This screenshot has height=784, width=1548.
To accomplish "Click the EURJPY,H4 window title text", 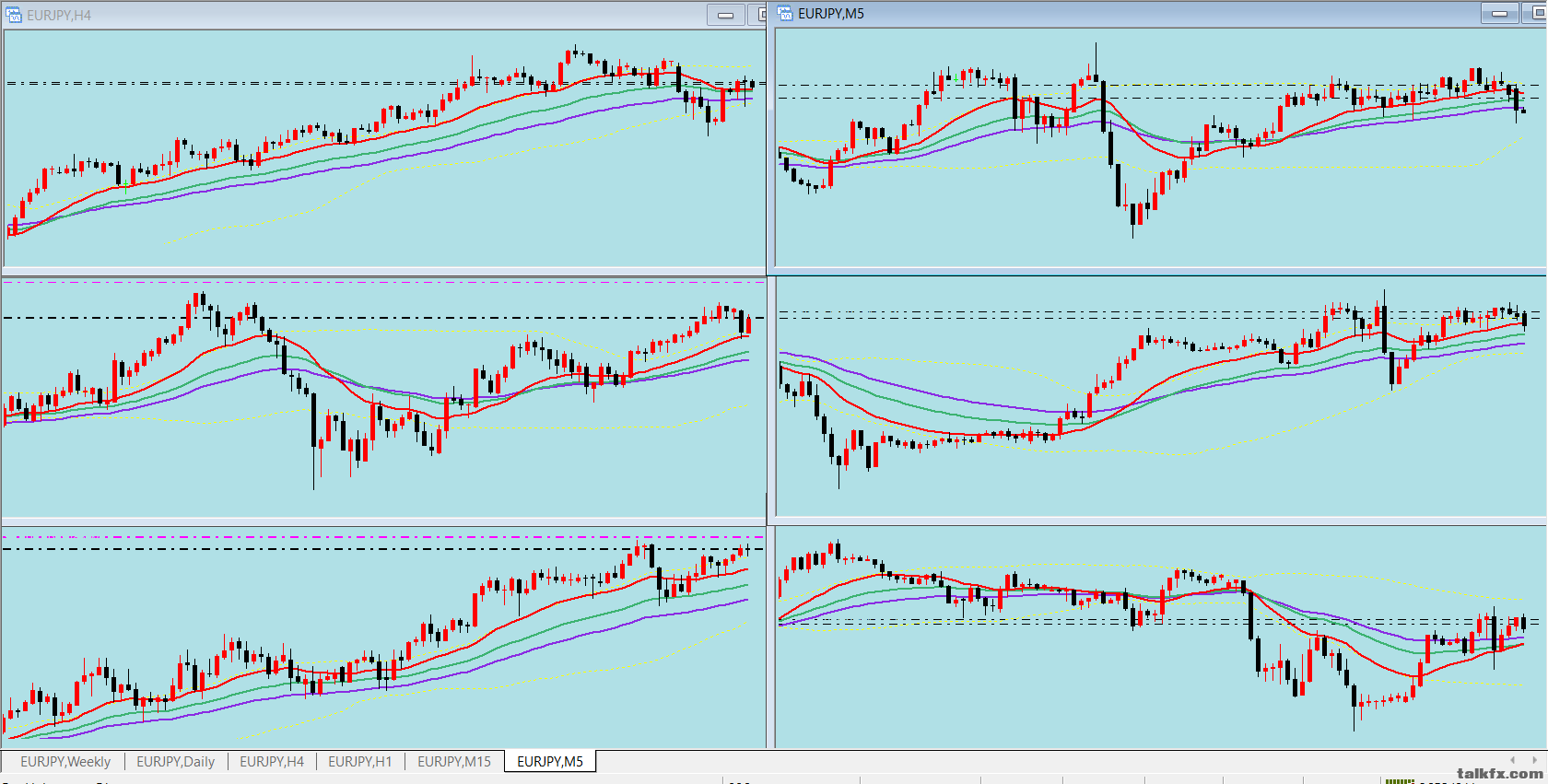I will click(x=59, y=15).
